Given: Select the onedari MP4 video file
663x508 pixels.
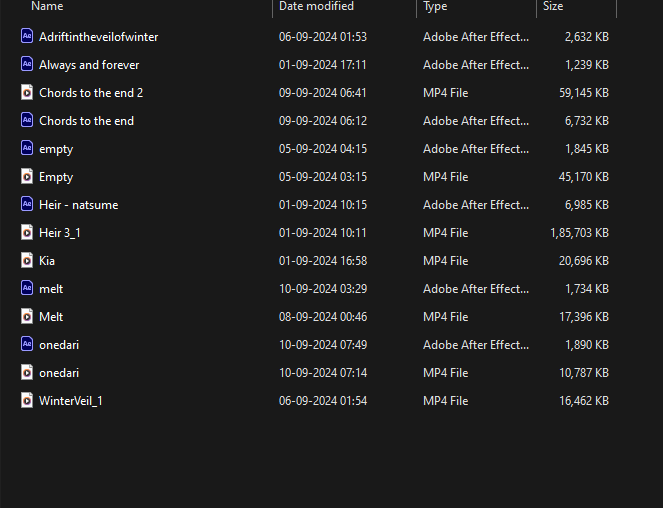Looking at the screenshot, I should [59, 373].
